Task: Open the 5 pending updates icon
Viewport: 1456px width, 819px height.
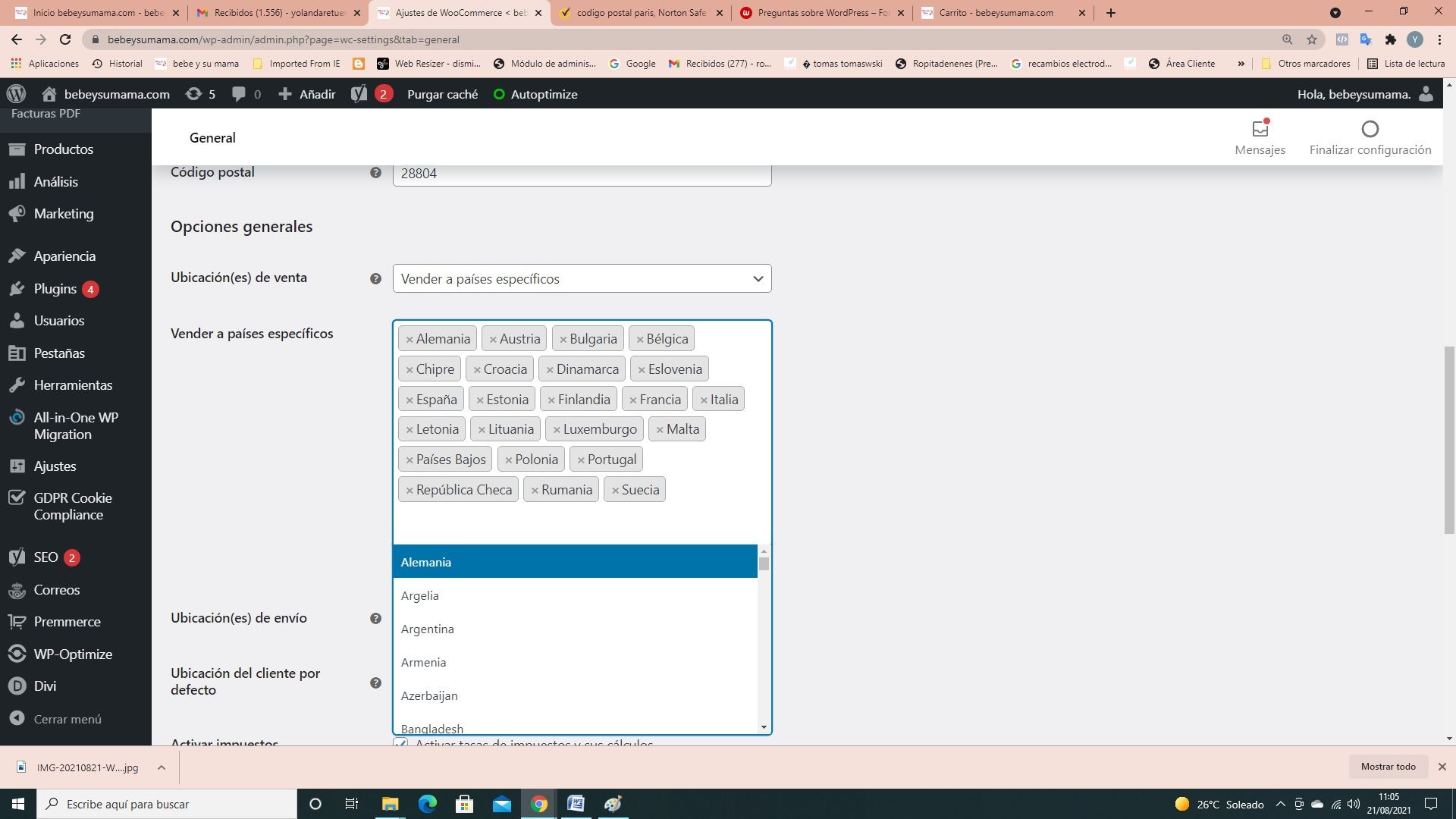Action: click(x=201, y=94)
